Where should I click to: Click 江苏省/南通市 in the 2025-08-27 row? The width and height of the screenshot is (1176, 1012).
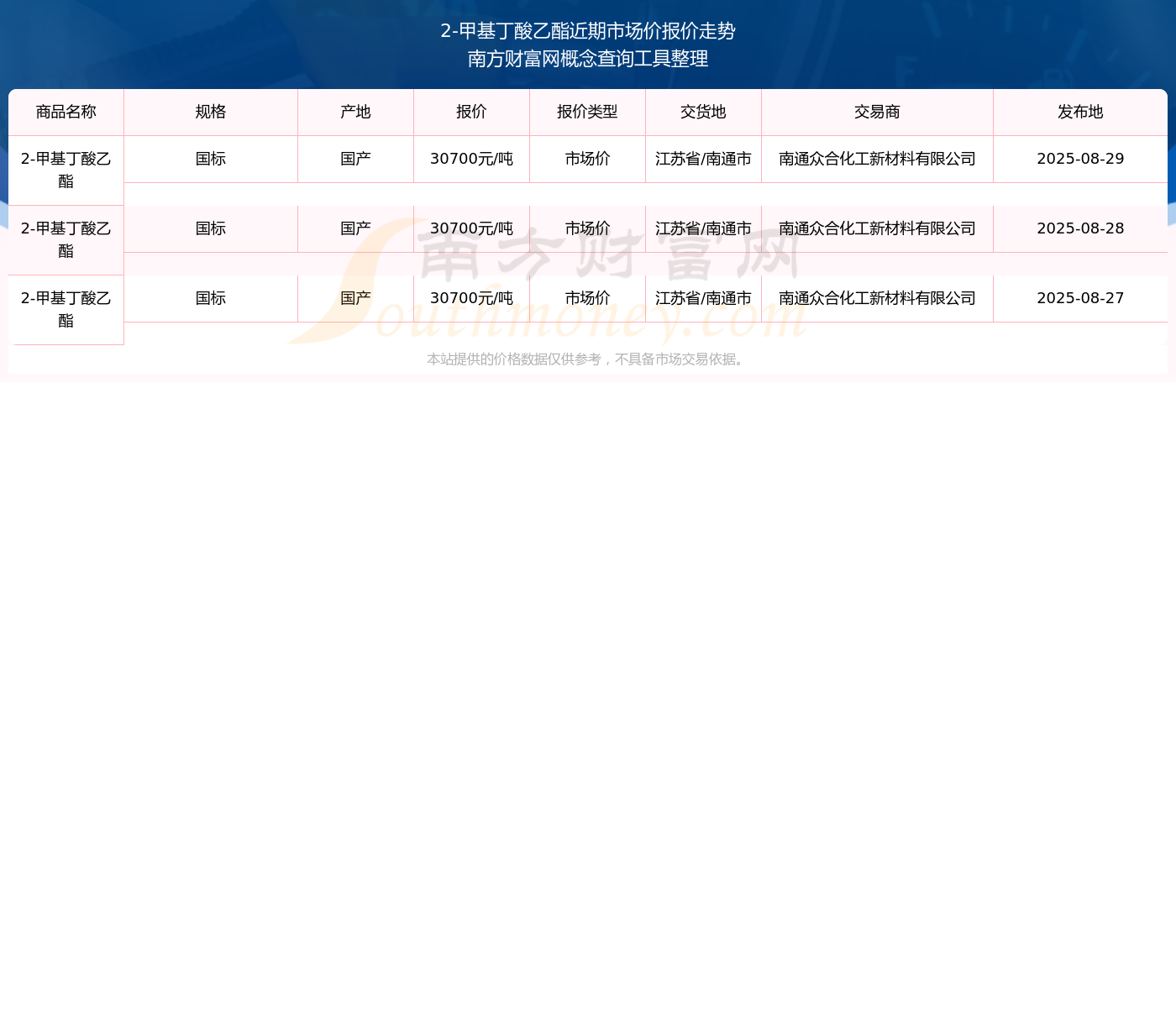[x=704, y=298]
